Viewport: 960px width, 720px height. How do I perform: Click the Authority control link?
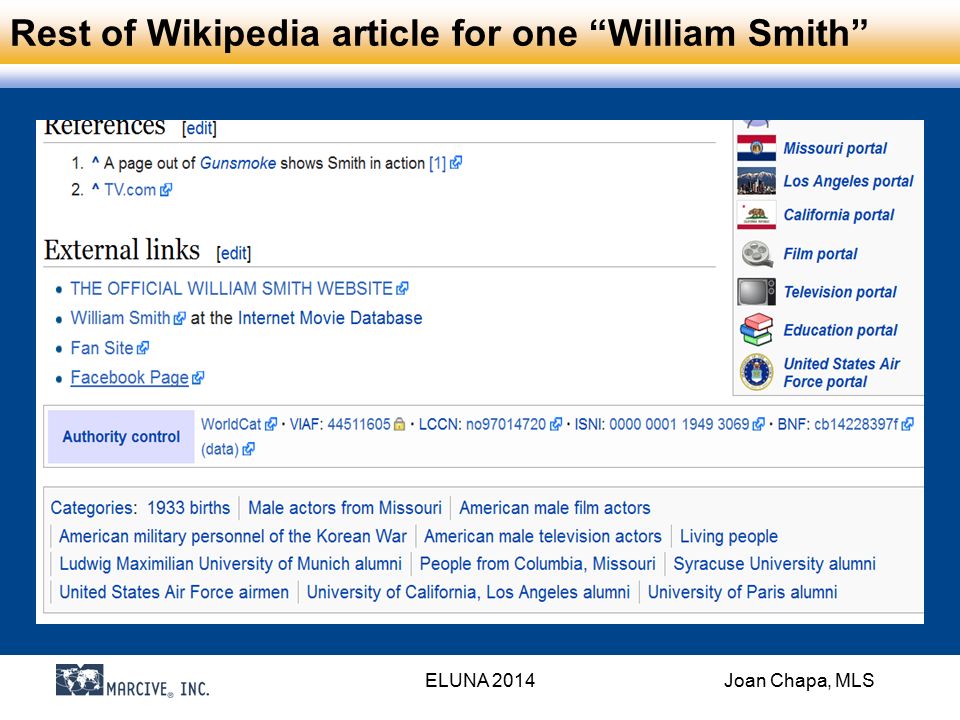click(x=121, y=437)
